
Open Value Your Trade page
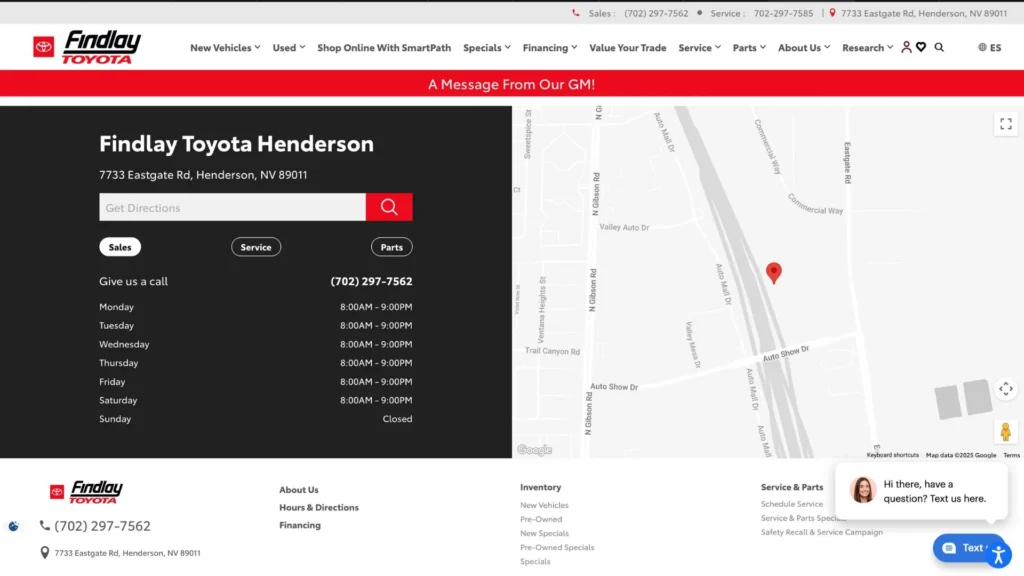click(x=628, y=47)
